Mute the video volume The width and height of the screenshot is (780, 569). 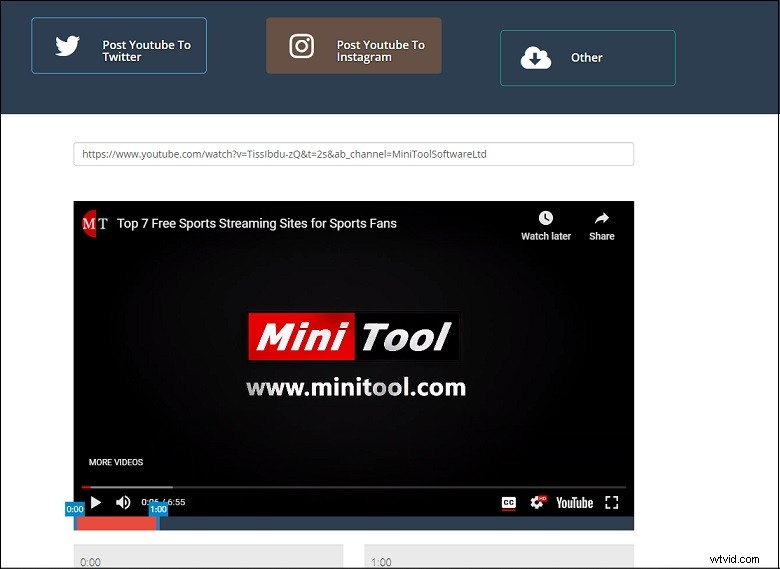123,502
